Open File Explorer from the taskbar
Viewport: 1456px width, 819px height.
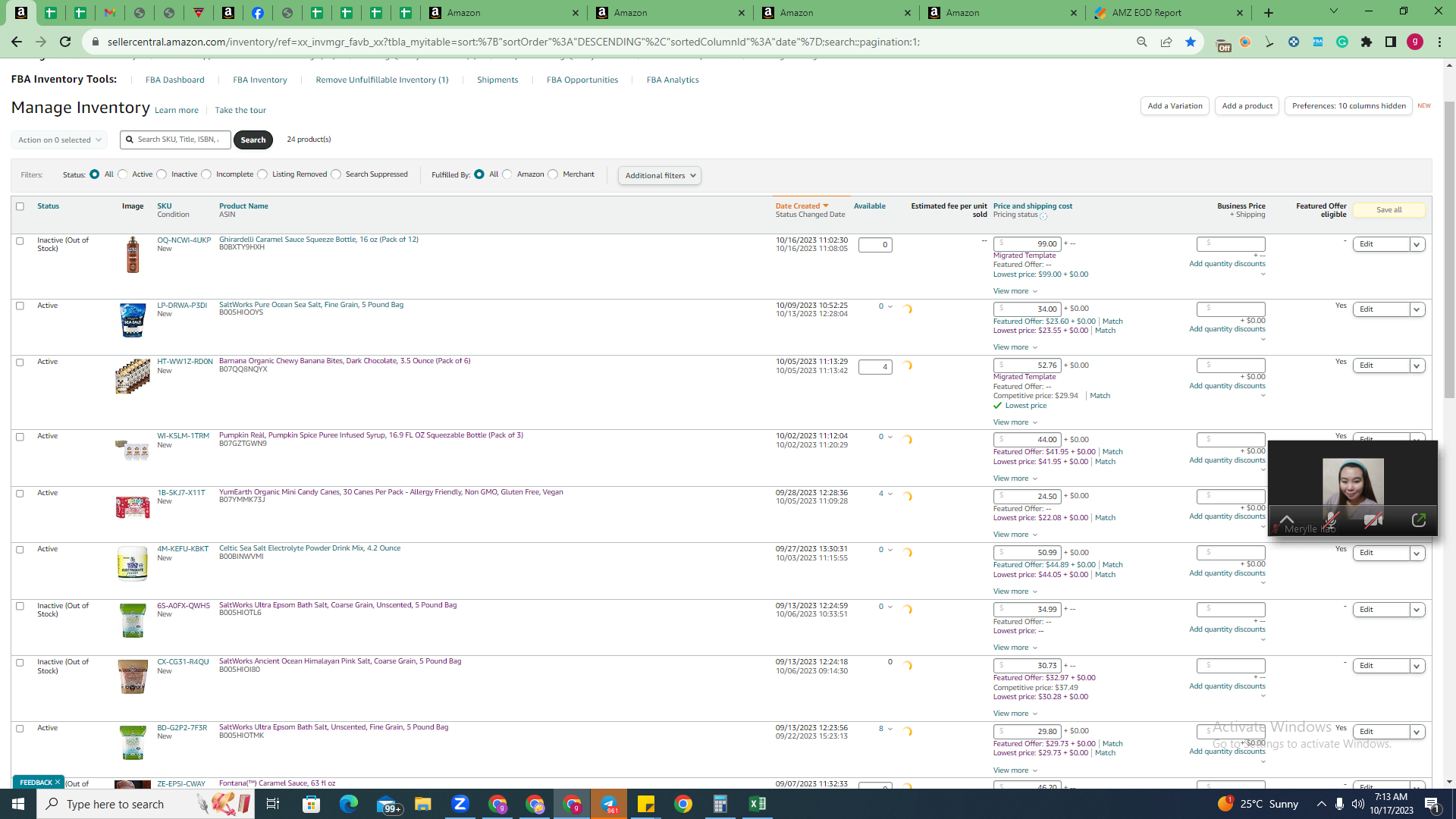coord(422,804)
